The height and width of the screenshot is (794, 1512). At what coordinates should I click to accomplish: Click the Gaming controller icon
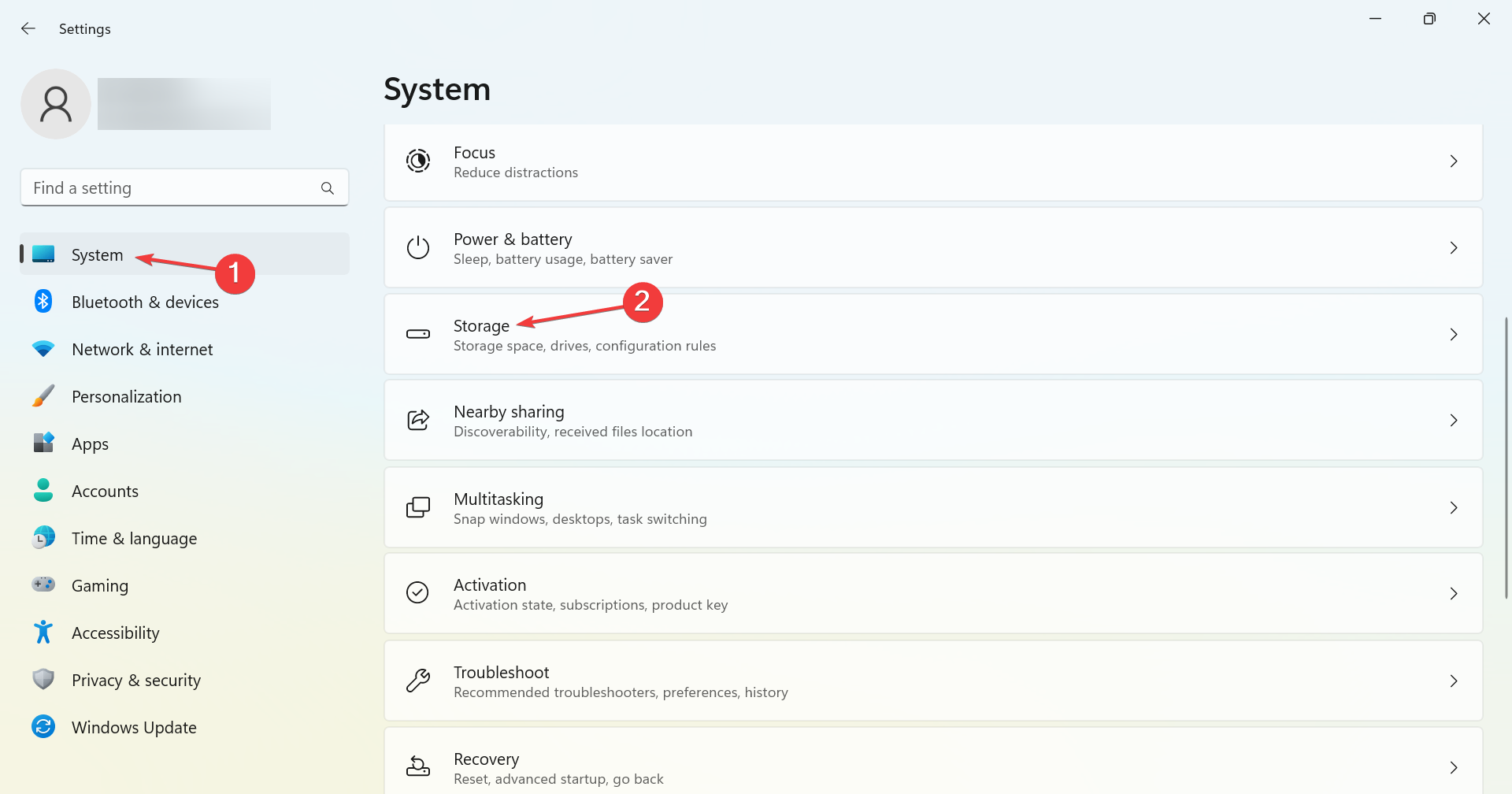point(43,584)
